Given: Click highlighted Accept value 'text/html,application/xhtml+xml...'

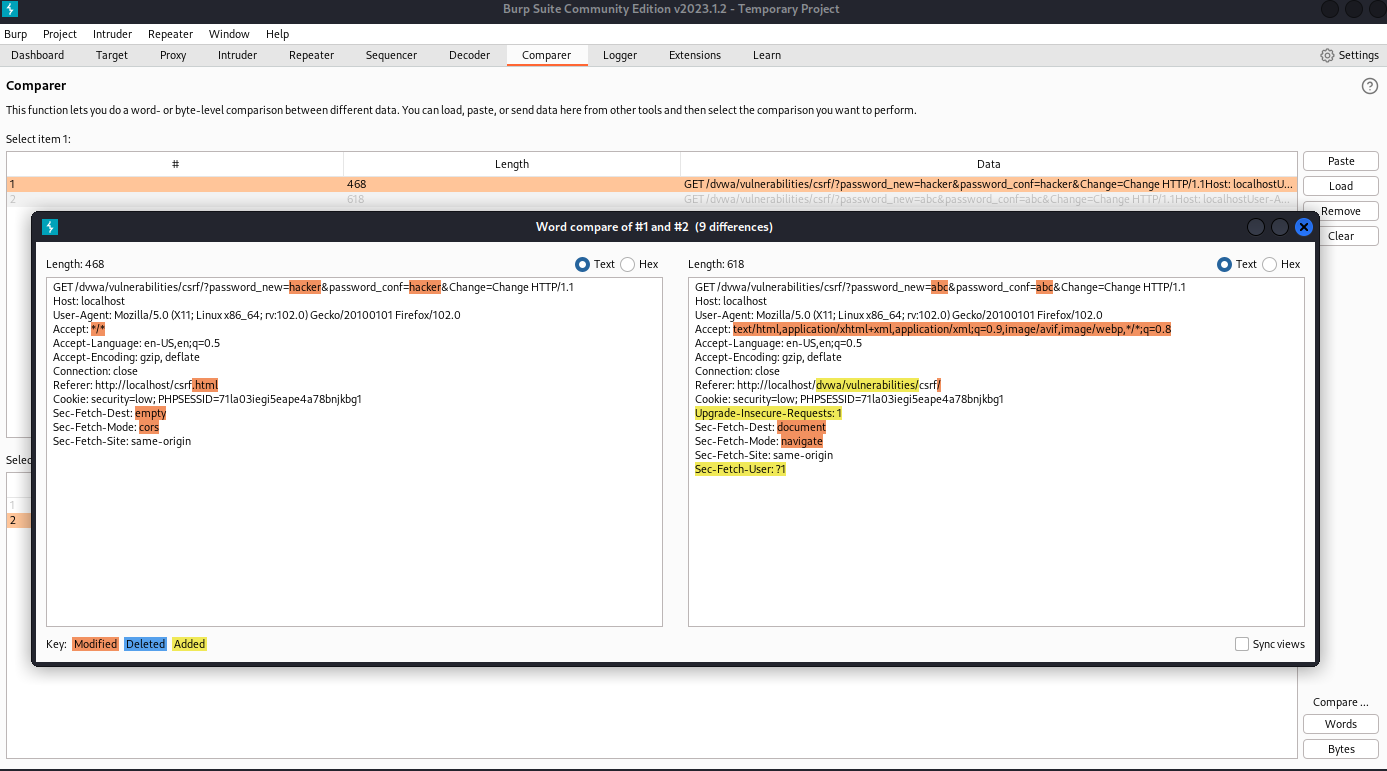Looking at the screenshot, I should pos(951,329).
